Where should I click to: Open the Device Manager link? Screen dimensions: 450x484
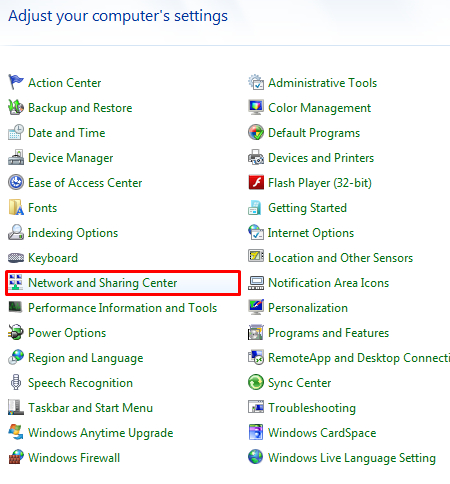coord(70,158)
